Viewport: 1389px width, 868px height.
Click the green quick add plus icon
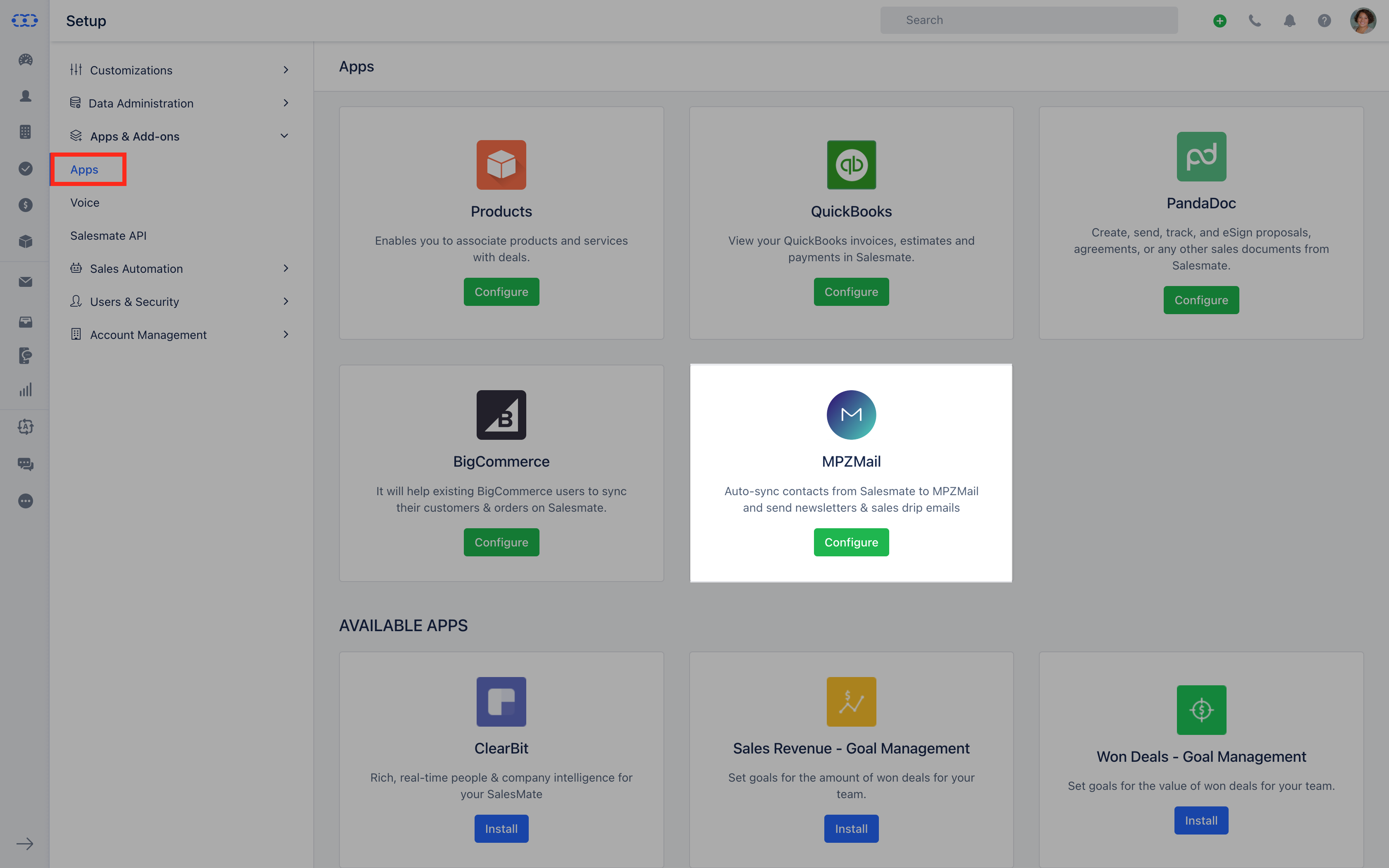[1220, 21]
